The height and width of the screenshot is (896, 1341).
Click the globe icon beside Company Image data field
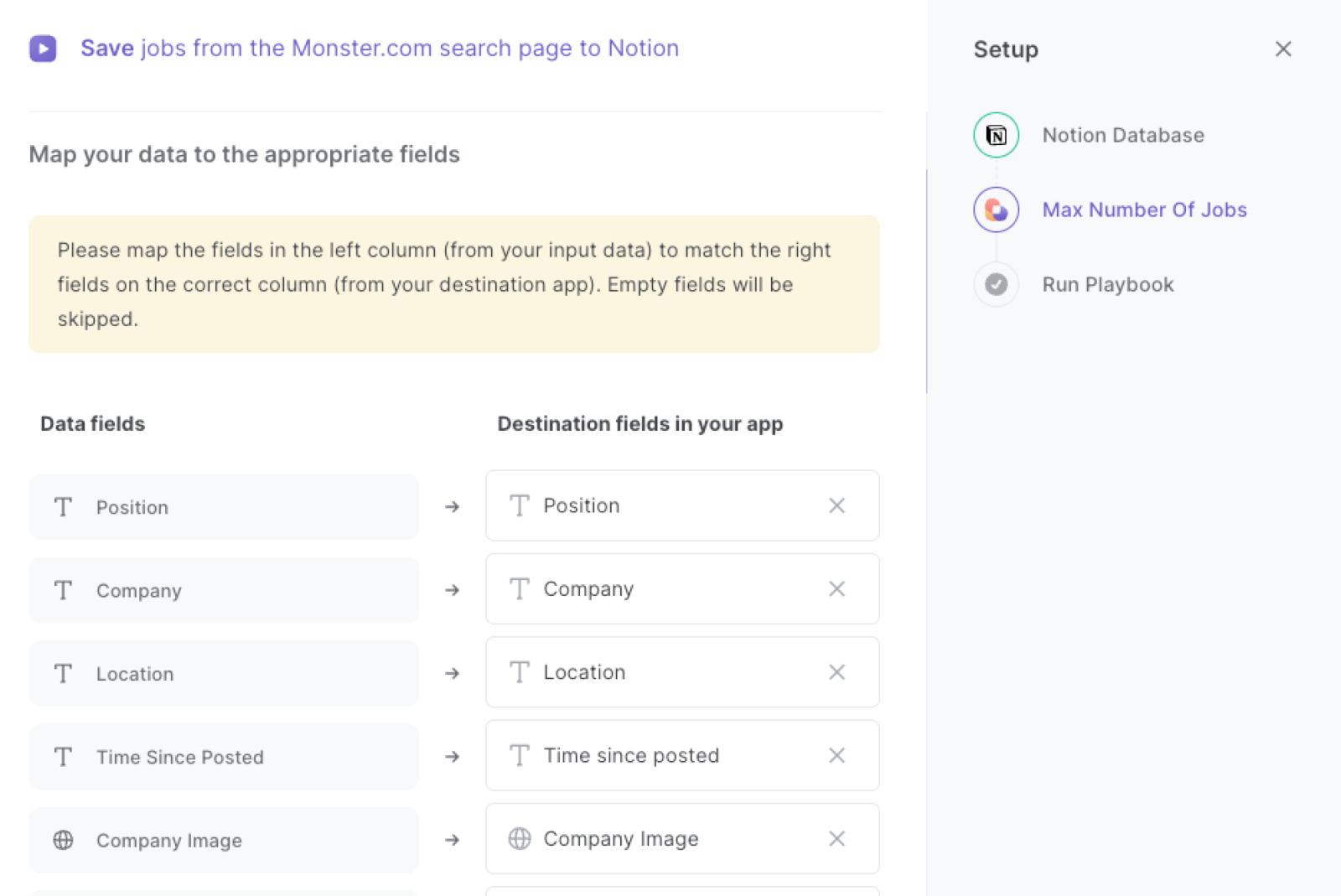63,840
